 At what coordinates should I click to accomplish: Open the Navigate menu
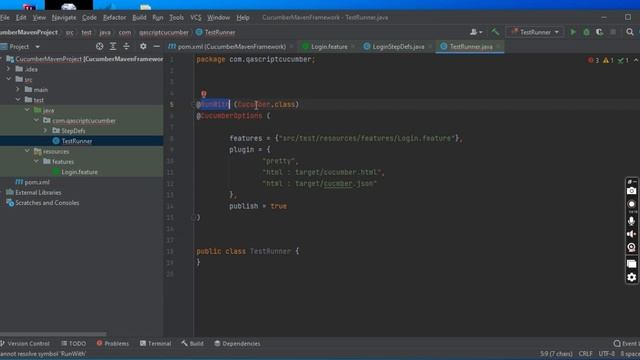[64, 18]
